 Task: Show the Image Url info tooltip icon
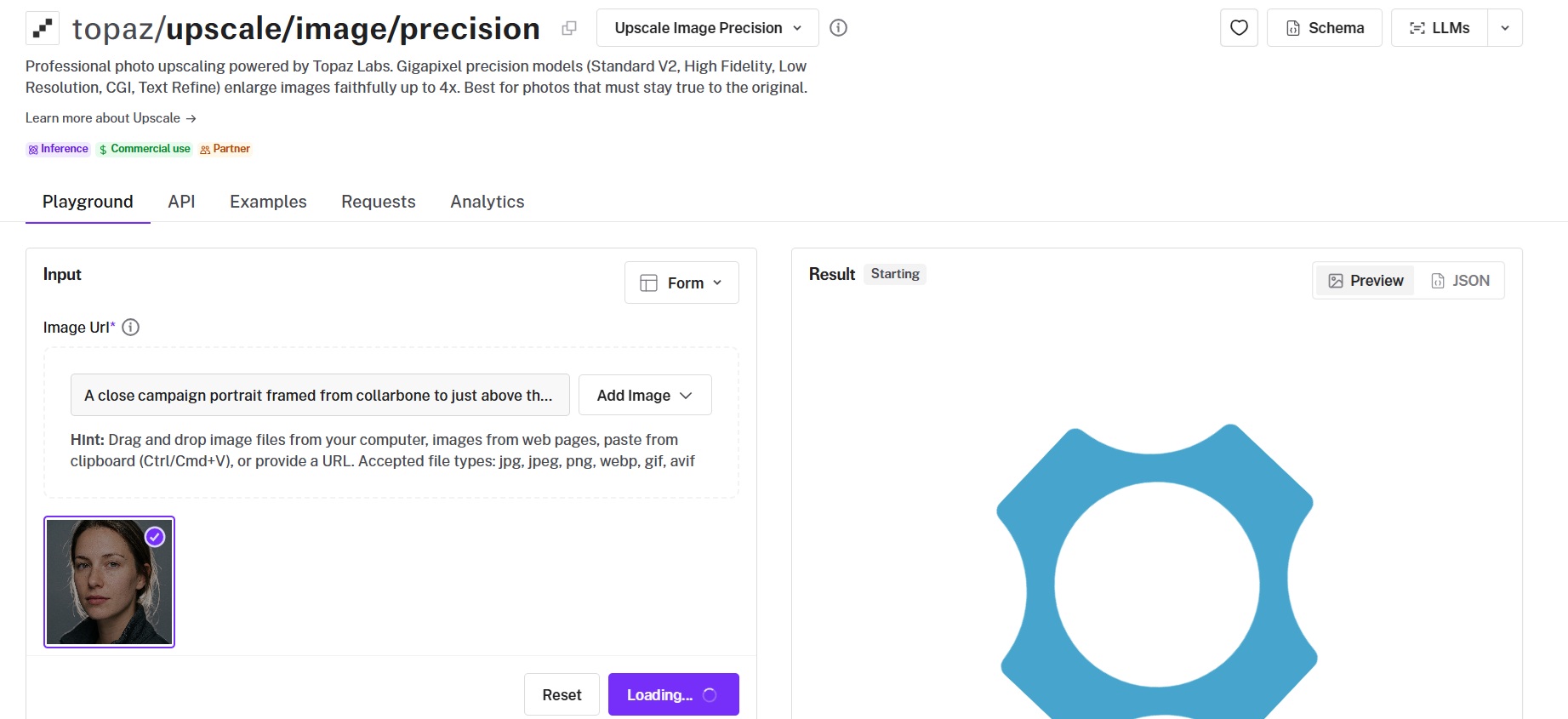pyautogui.click(x=130, y=328)
